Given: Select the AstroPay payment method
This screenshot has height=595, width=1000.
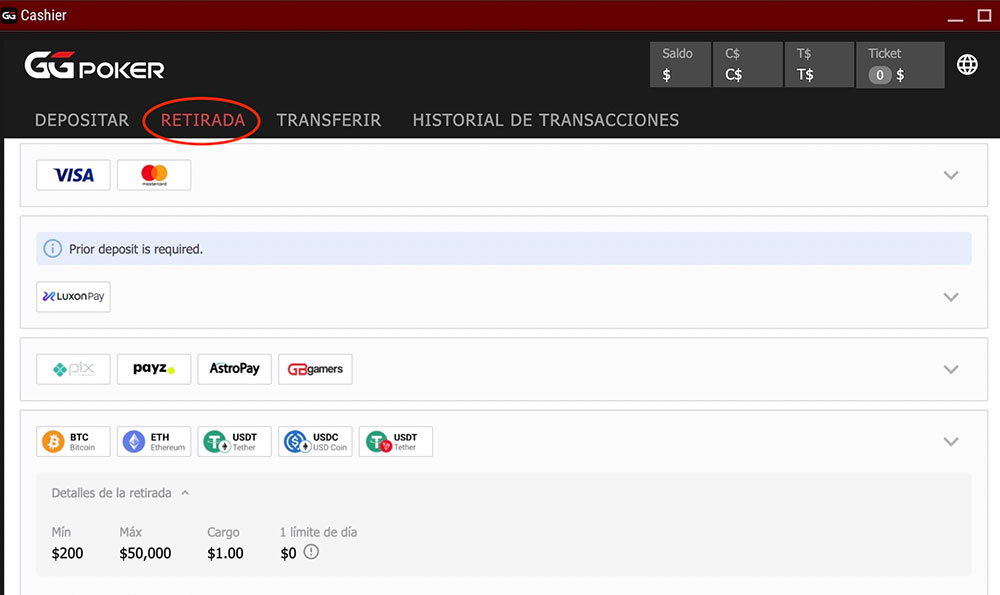Looking at the screenshot, I should [x=234, y=368].
